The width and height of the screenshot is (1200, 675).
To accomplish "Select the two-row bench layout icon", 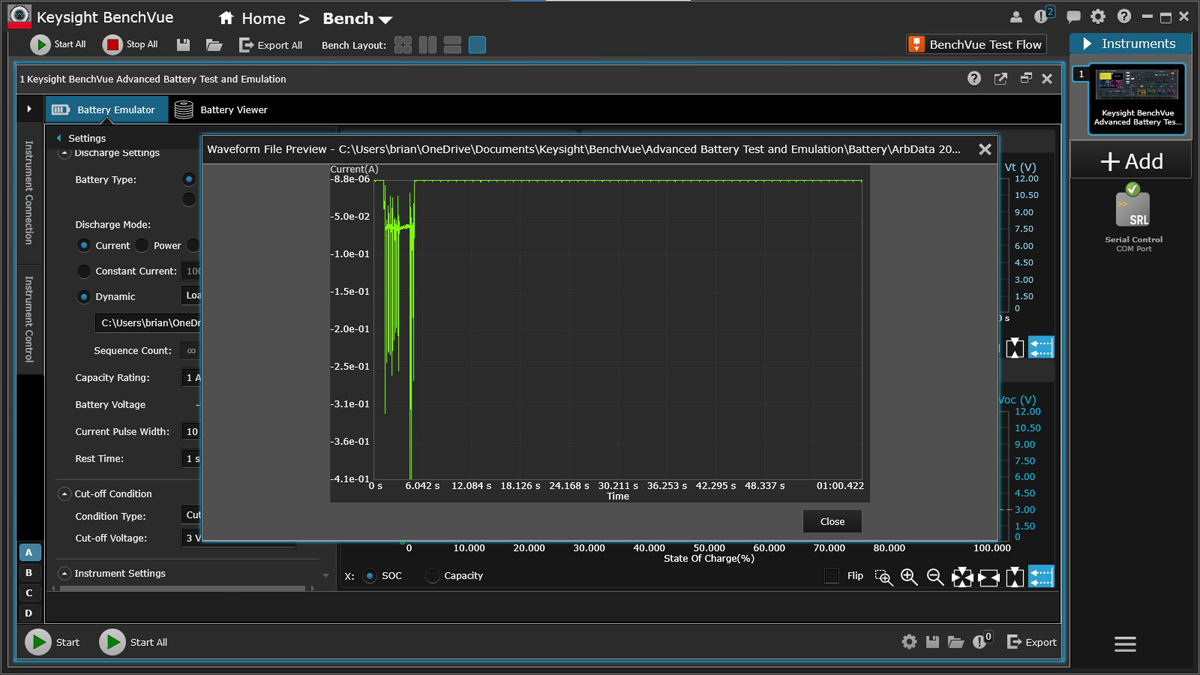I will [x=452, y=45].
